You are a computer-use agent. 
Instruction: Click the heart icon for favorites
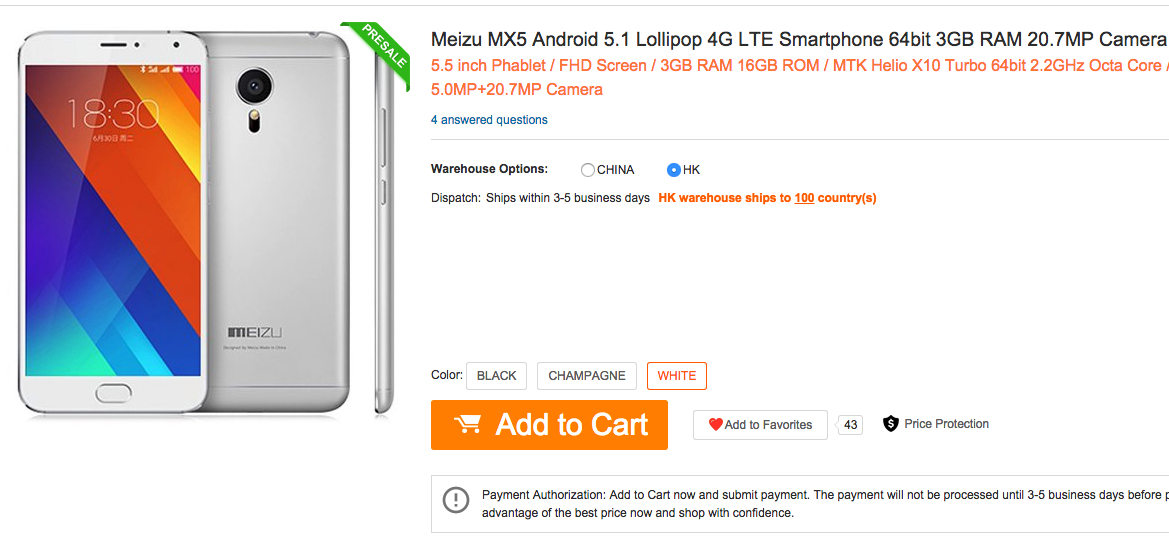click(715, 425)
